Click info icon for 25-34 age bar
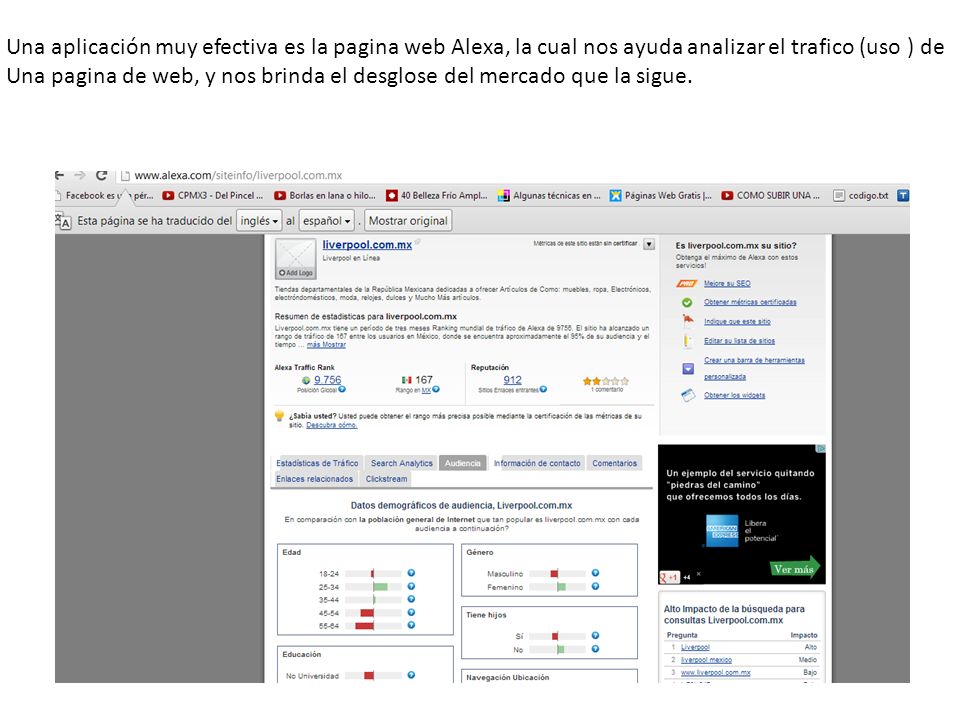Image resolution: width=960 pixels, height=720 pixels. [x=411, y=587]
